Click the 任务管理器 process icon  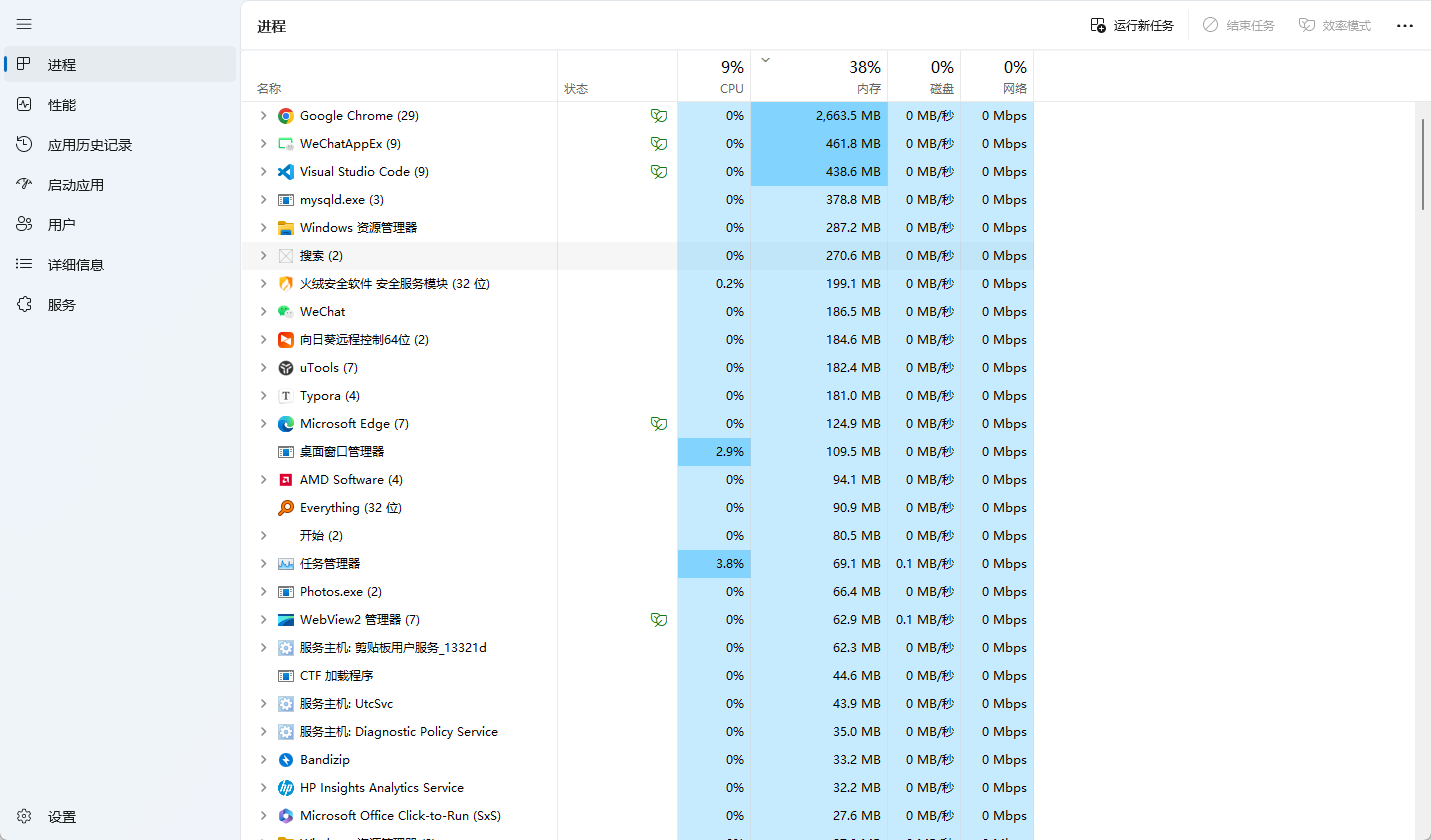[286, 564]
